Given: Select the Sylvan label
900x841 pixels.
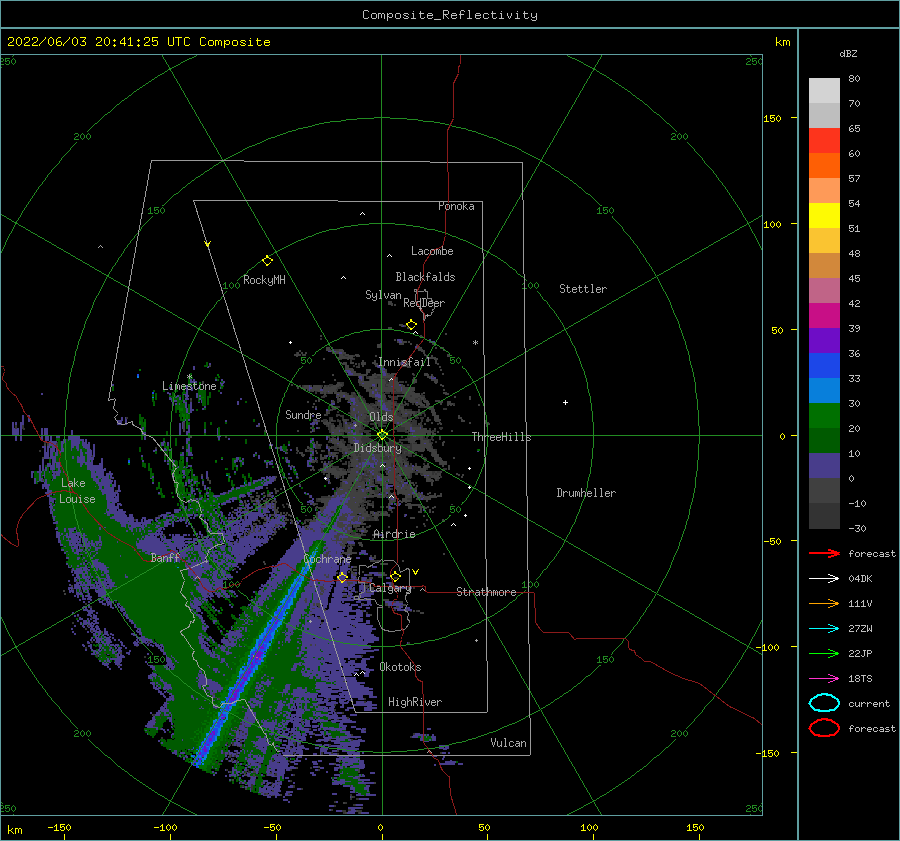Looking at the screenshot, I should [x=383, y=295].
